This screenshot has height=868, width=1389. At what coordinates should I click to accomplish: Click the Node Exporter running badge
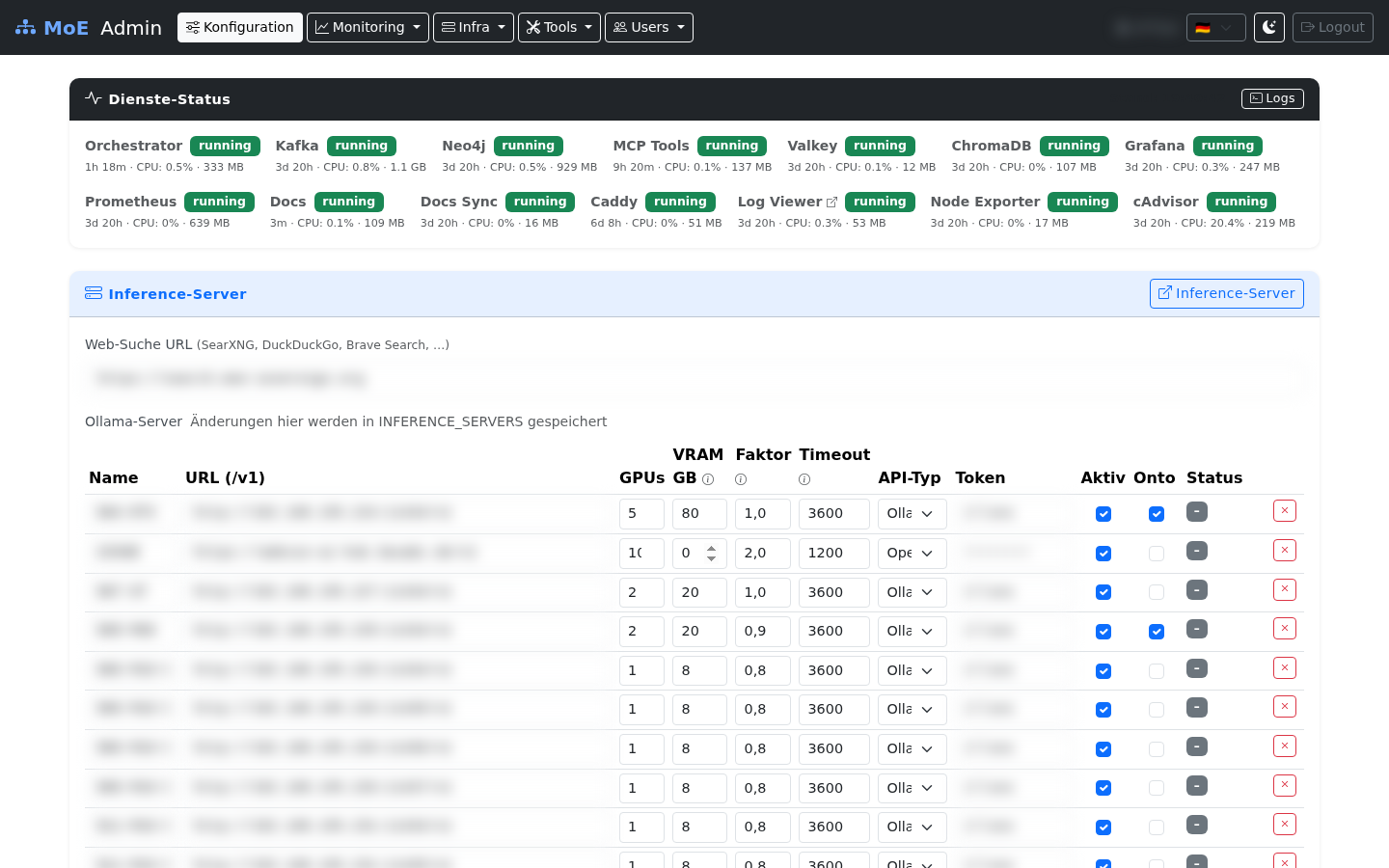1082,202
